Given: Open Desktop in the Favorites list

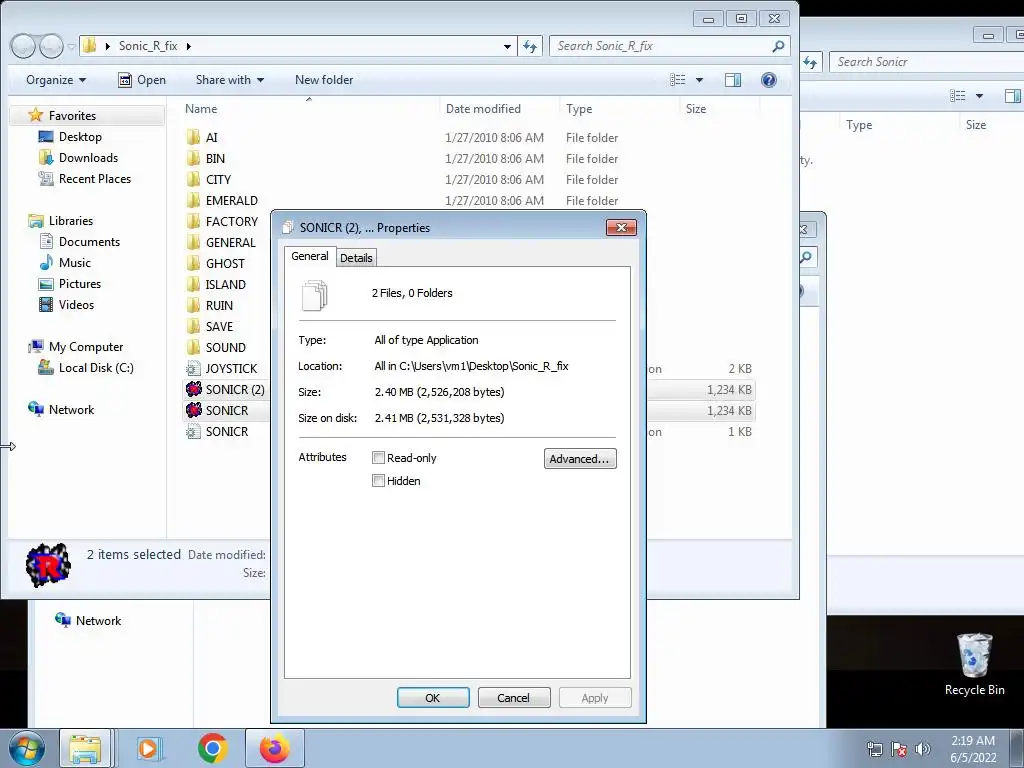Looking at the screenshot, I should click(80, 136).
